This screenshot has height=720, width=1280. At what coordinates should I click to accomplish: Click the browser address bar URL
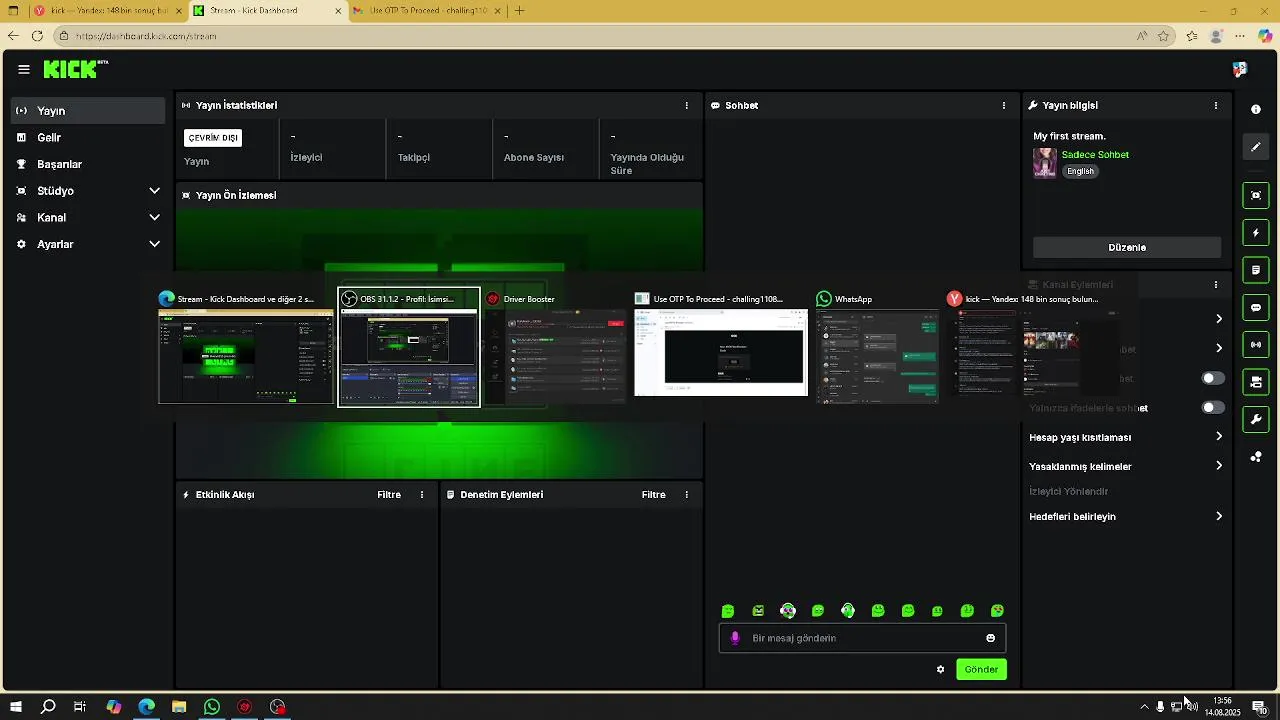click(146, 36)
